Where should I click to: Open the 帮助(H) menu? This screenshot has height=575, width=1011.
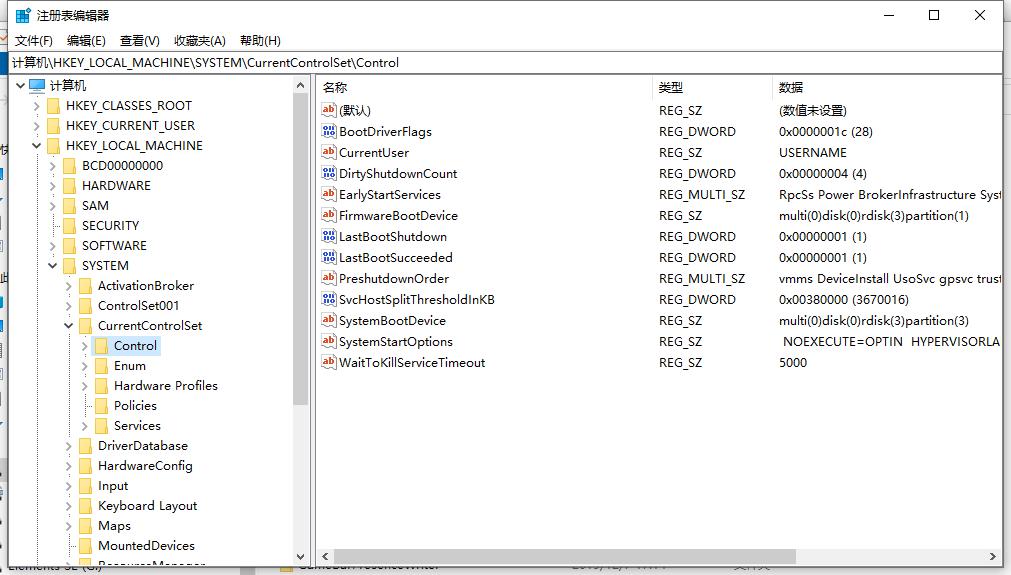260,41
